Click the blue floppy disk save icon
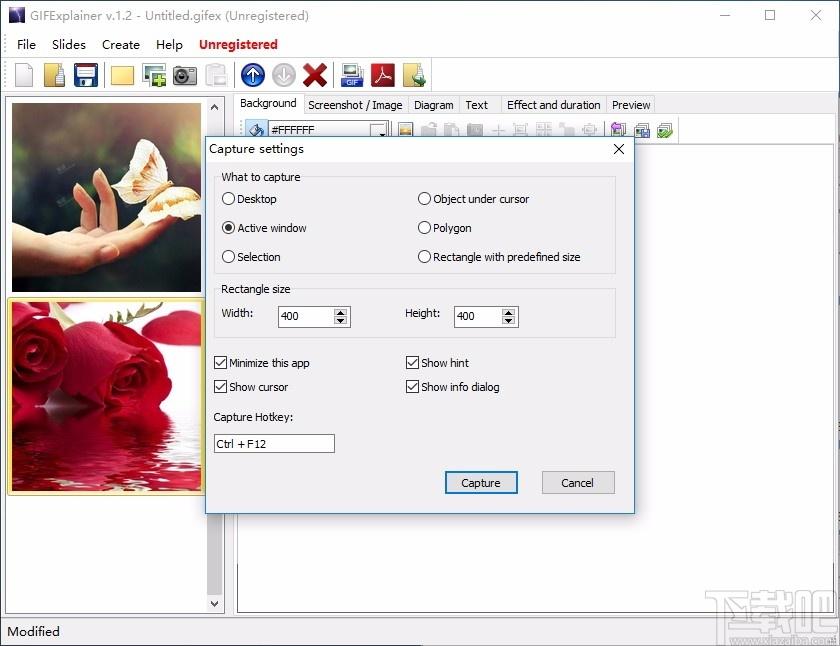The image size is (840, 646). pyautogui.click(x=86, y=75)
